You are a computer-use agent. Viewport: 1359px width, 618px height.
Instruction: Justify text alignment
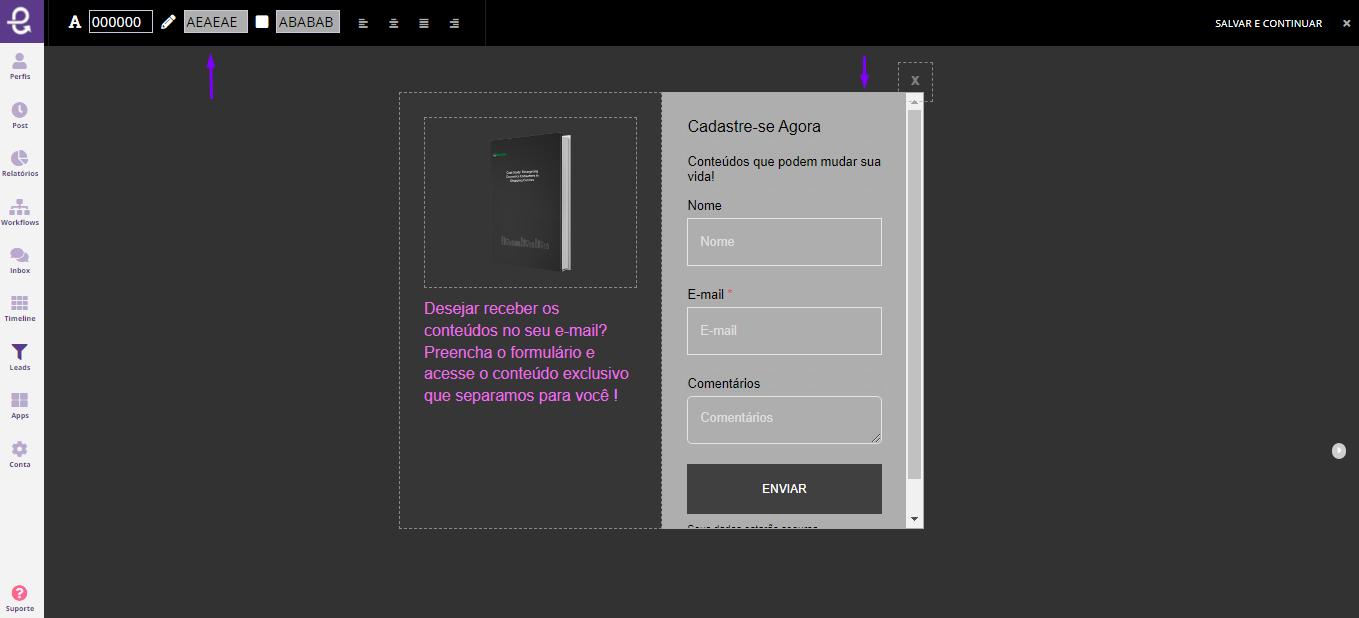(424, 23)
